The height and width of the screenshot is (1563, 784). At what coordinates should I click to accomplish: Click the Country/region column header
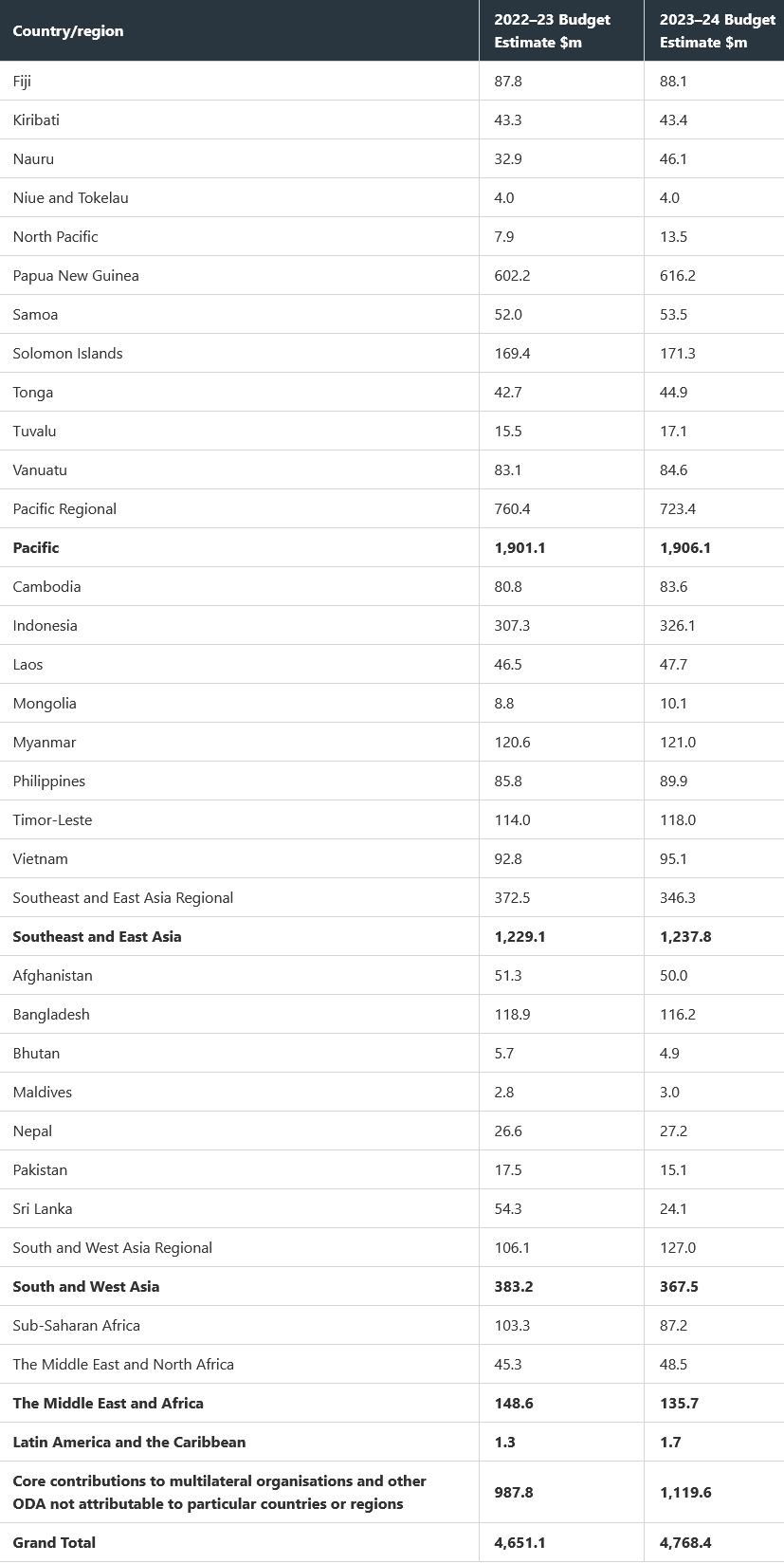pyautogui.click(x=68, y=31)
